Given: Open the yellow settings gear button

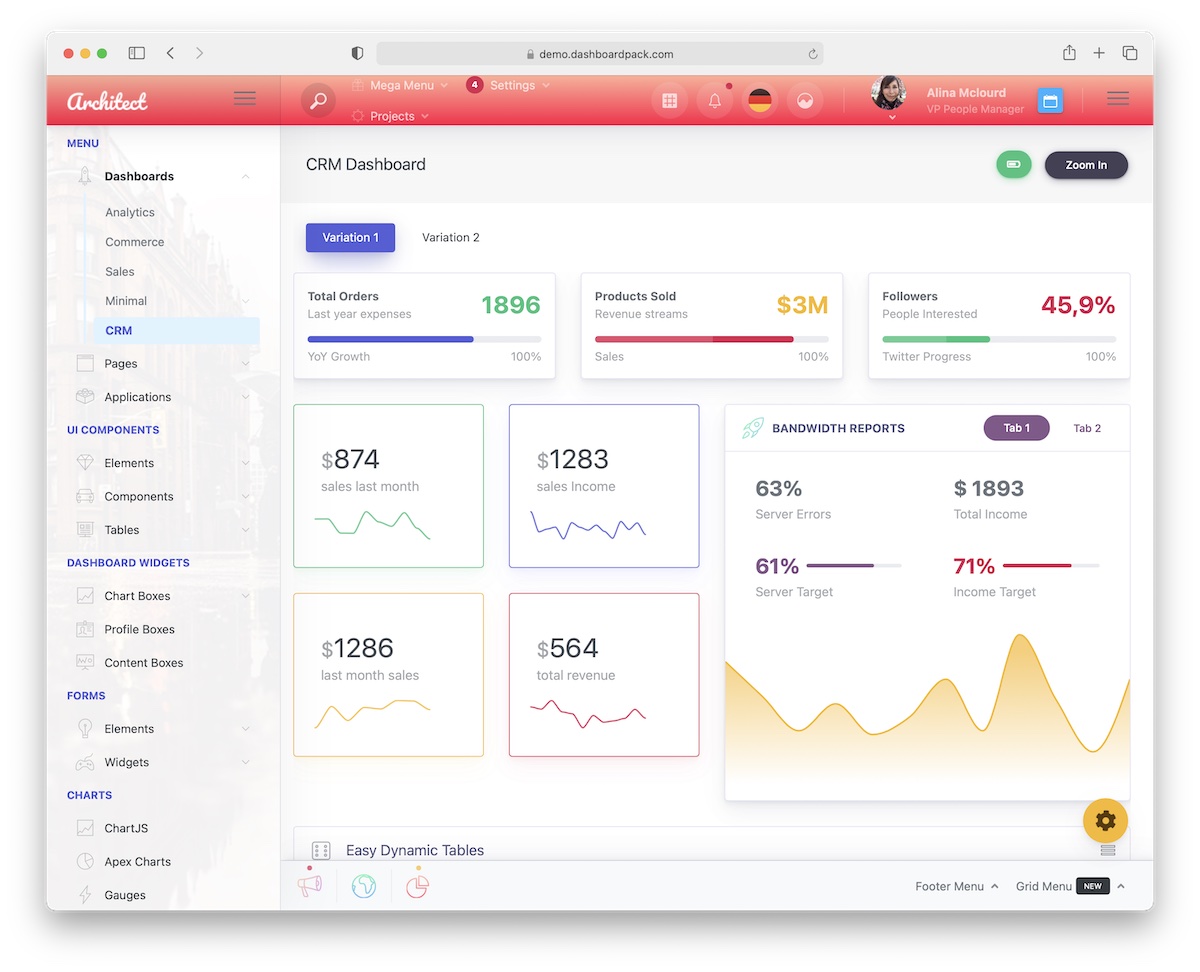Looking at the screenshot, I should click(1105, 821).
